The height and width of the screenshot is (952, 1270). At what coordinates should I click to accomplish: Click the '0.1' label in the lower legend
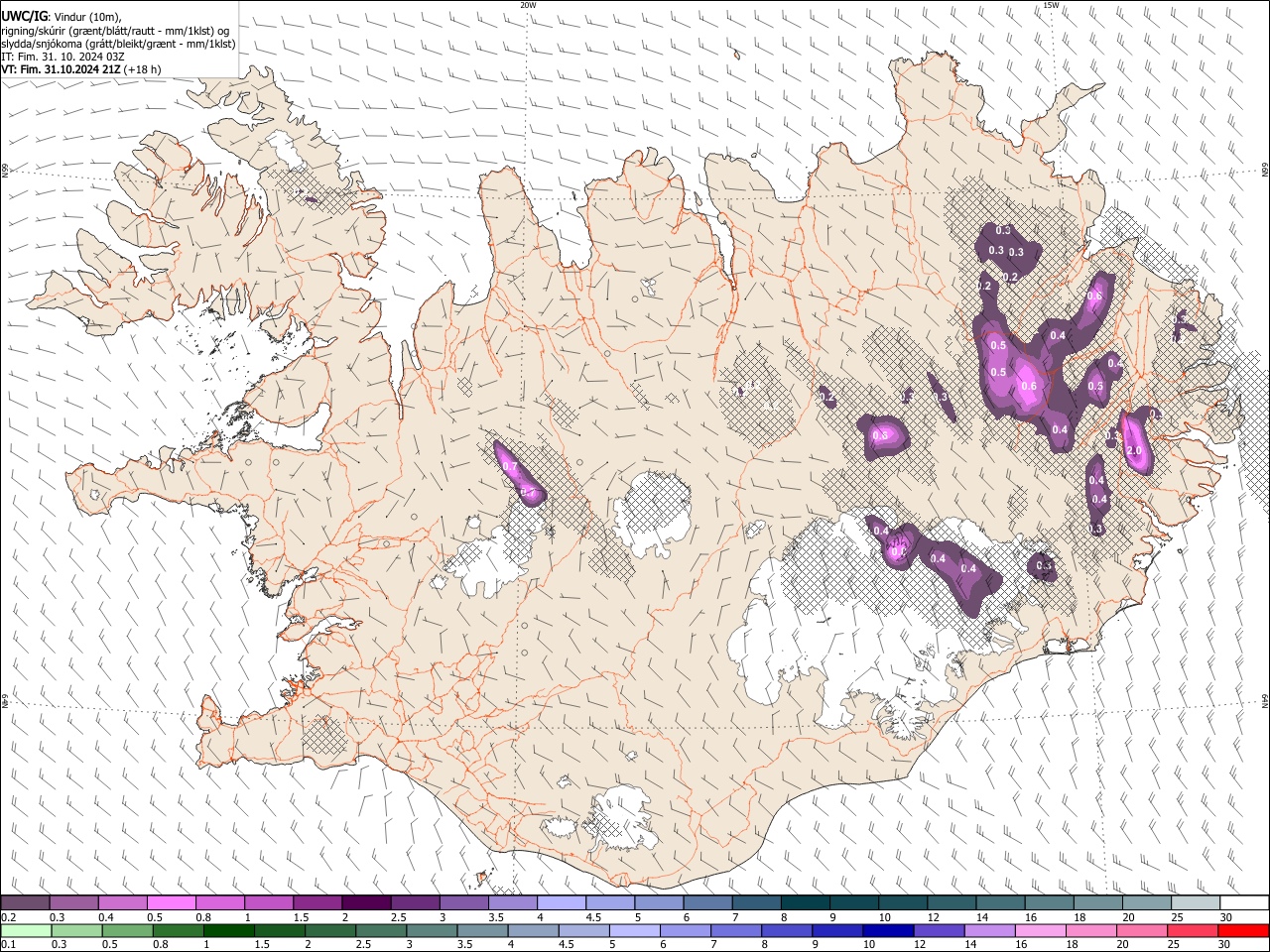tap(8, 944)
